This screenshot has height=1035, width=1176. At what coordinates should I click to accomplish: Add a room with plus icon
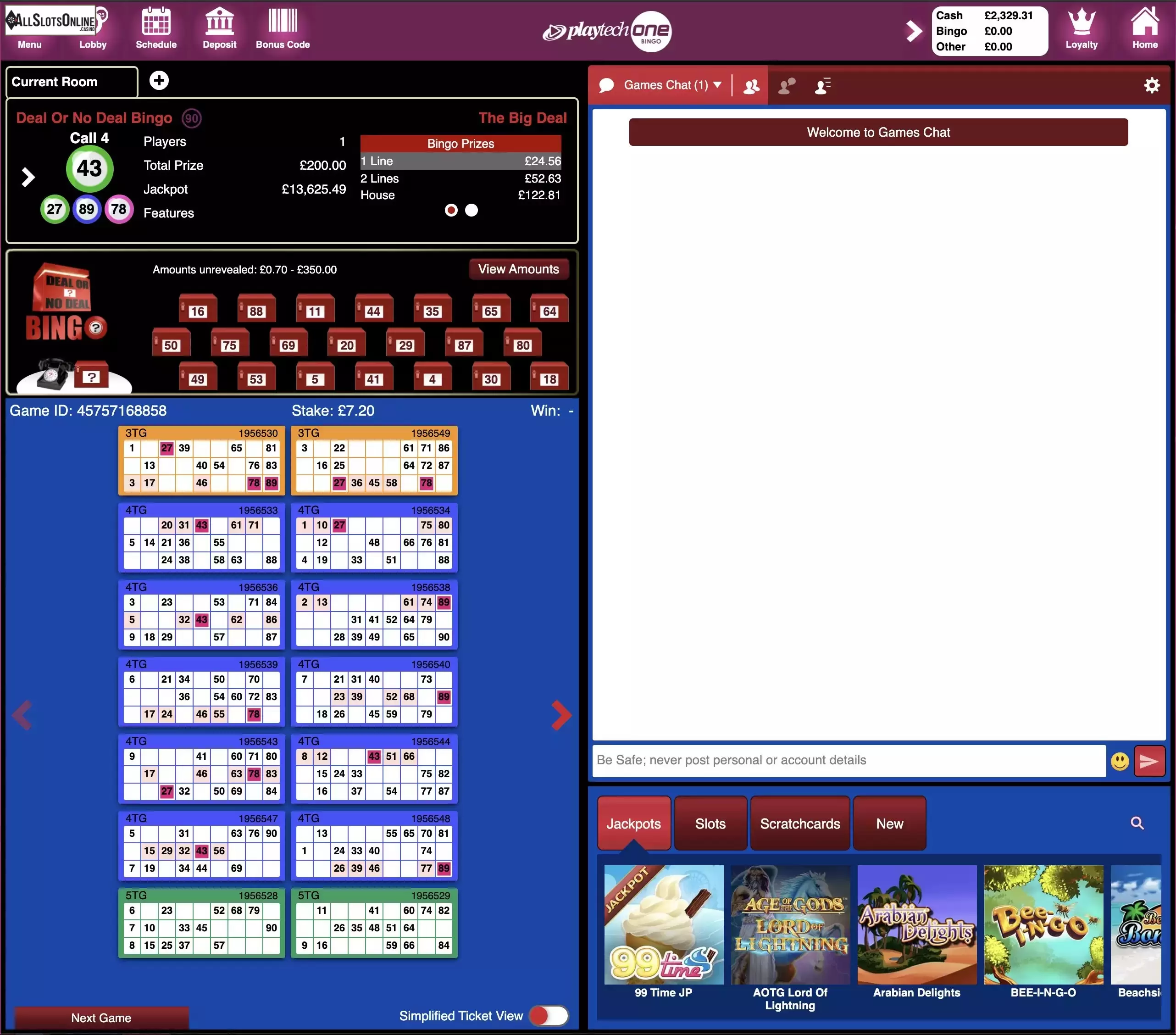(x=159, y=81)
